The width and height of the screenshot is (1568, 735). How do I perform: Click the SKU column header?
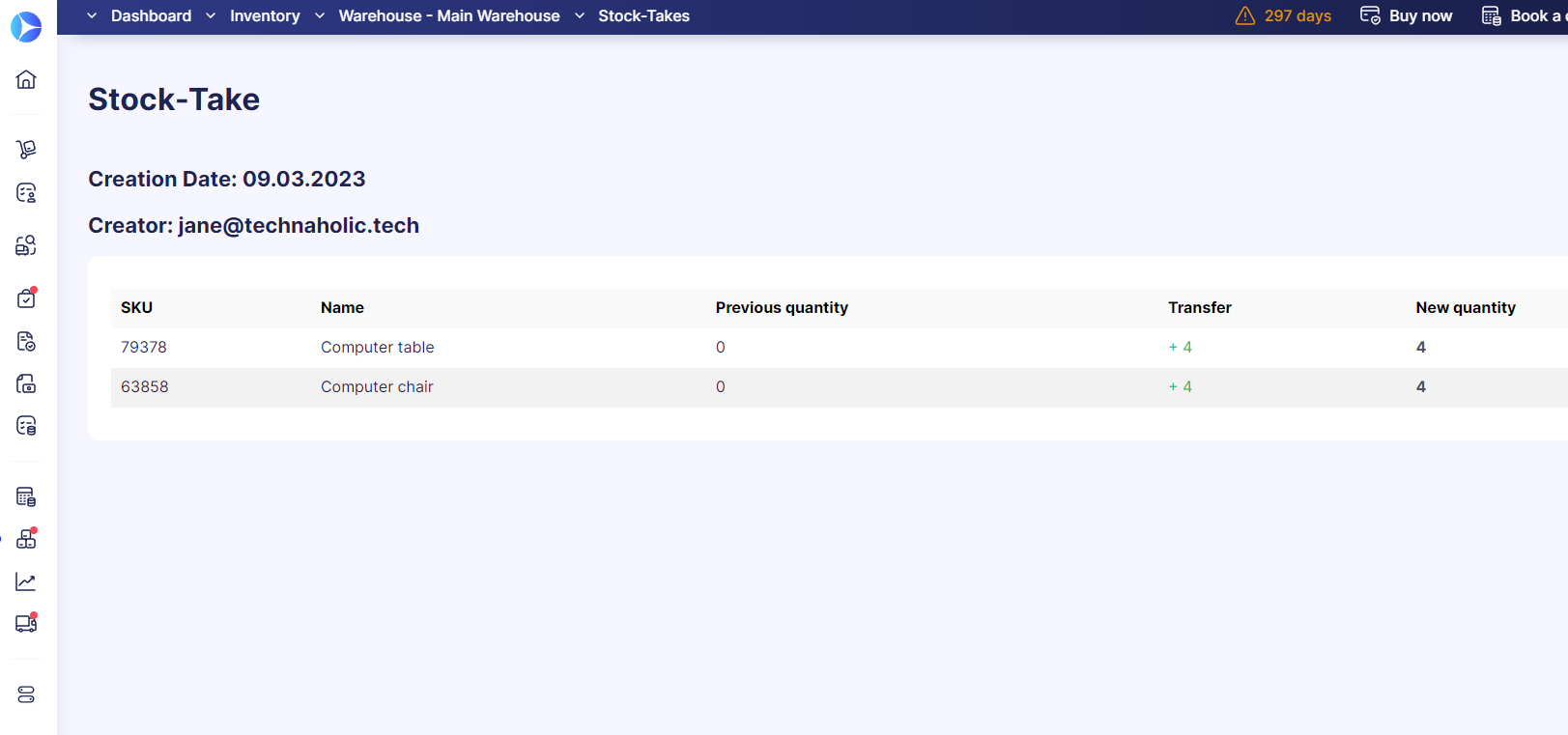[x=136, y=307]
